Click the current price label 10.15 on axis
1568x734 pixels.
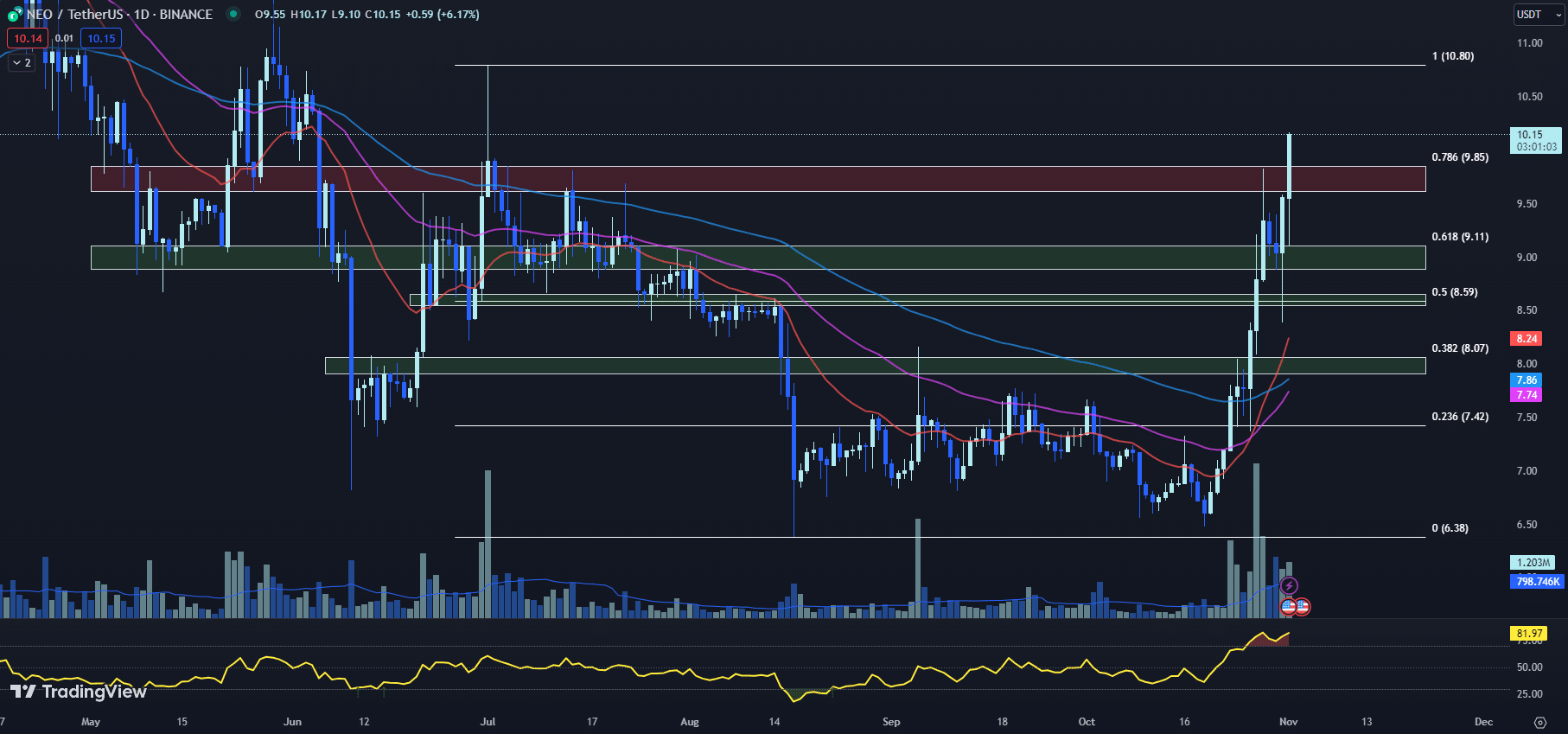pos(1536,140)
